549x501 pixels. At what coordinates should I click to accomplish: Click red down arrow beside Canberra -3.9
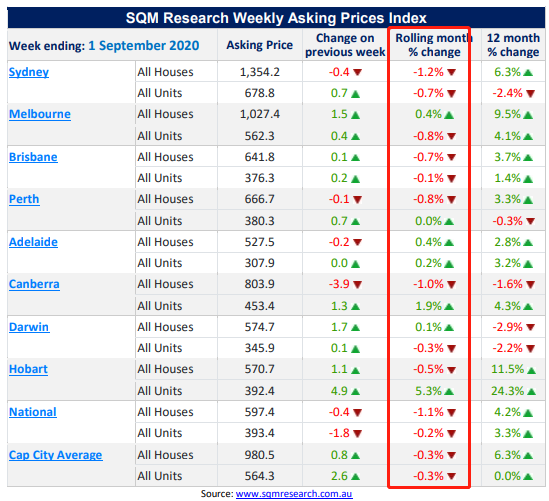click(x=357, y=284)
